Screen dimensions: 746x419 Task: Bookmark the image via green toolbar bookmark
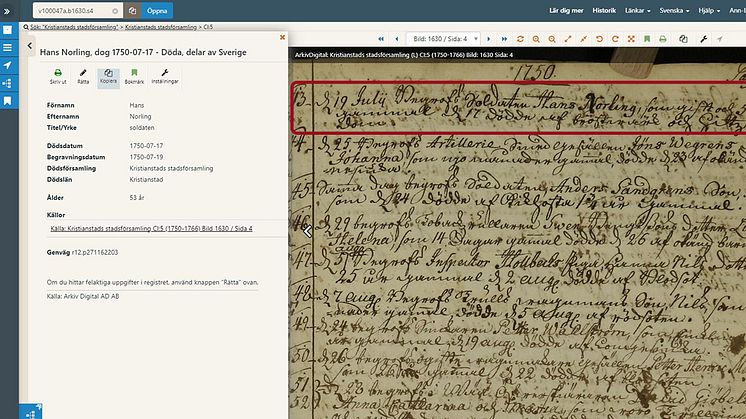(647, 39)
